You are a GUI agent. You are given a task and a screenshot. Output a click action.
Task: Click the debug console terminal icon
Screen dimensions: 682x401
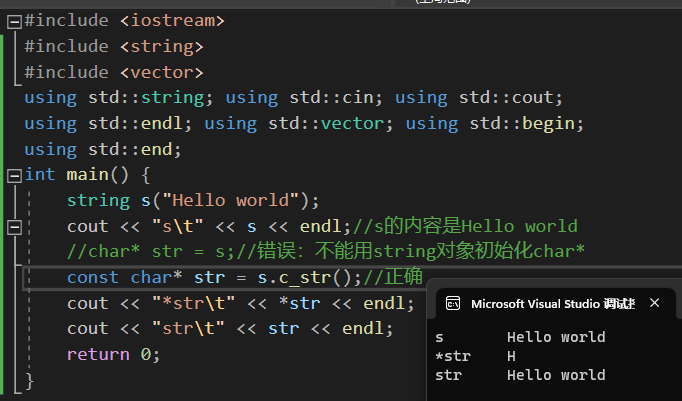[x=452, y=303]
